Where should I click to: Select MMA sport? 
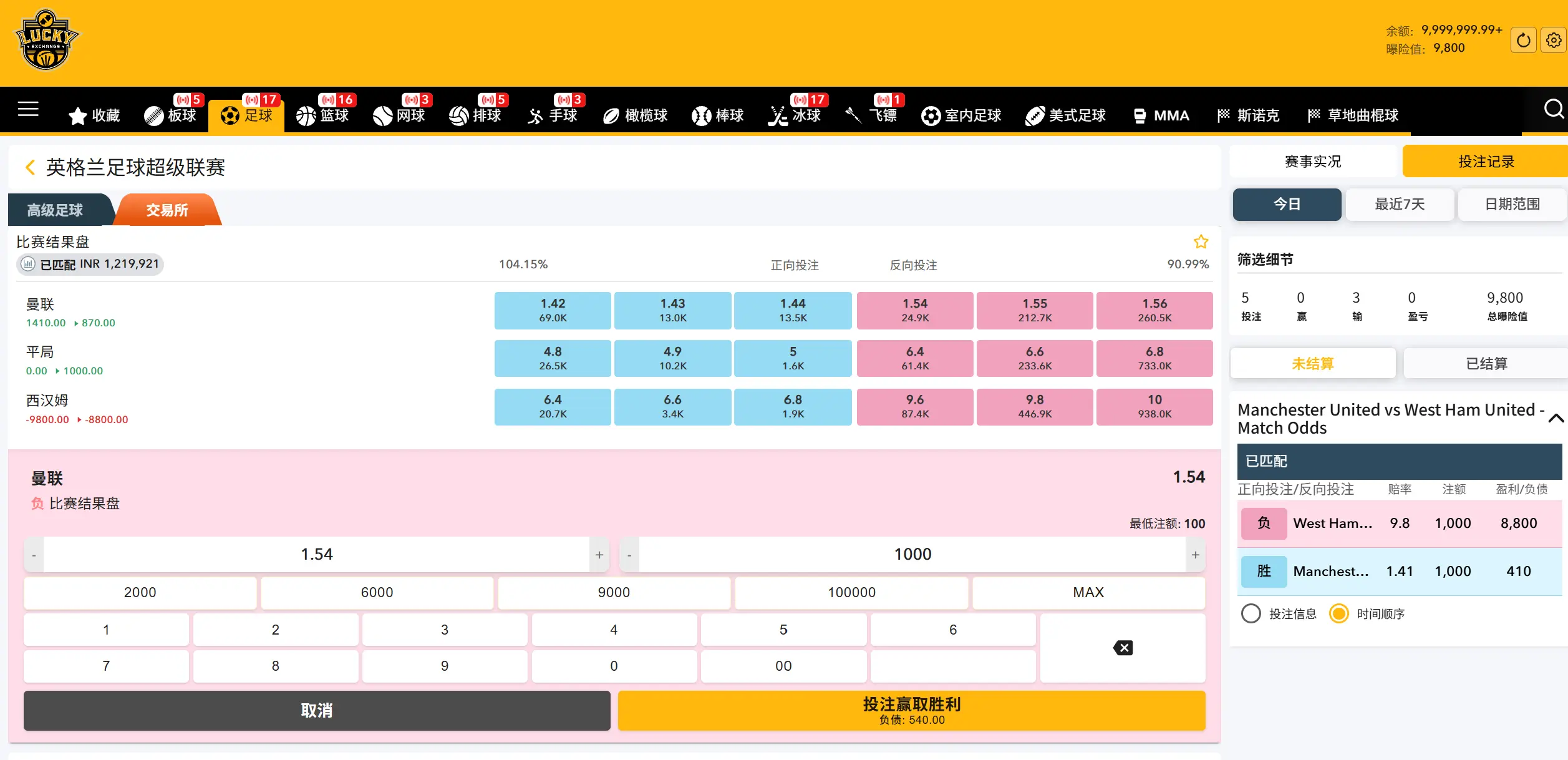click(x=1161, y=115)
